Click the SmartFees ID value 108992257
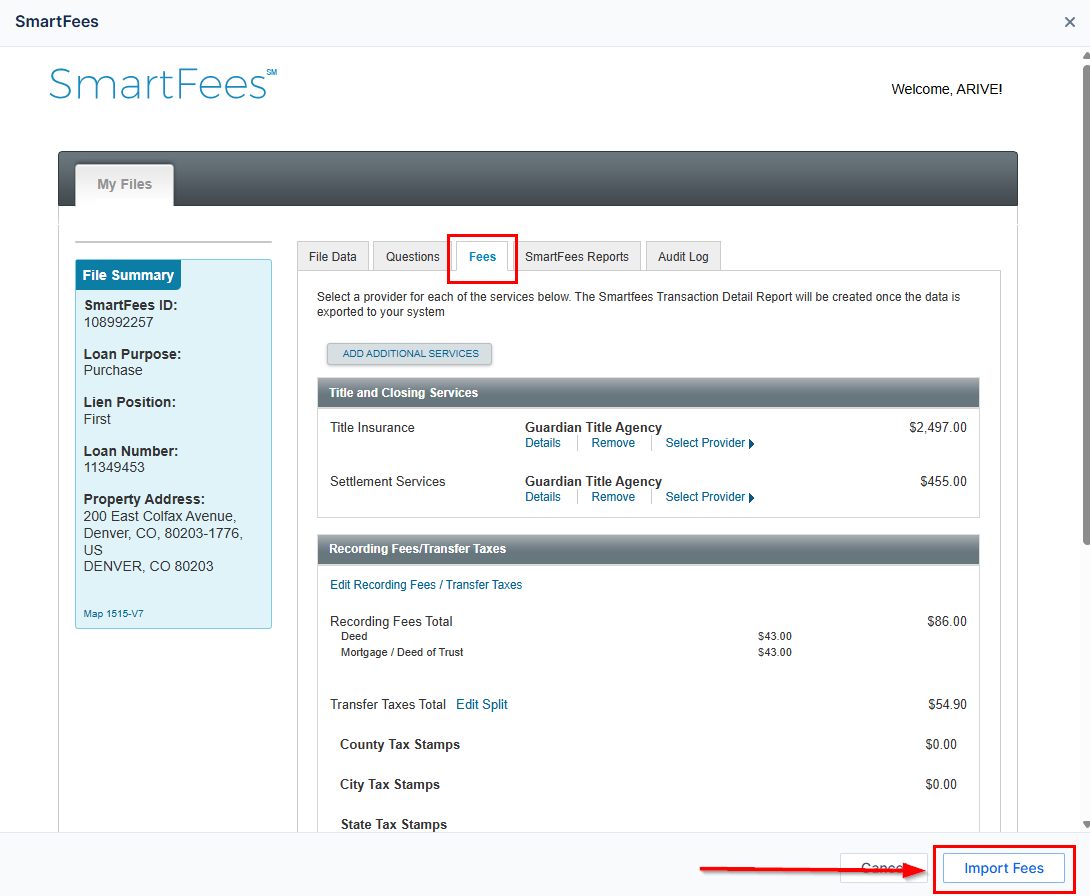The width and height of the screenshot is (1090, 896). point(118,322)
